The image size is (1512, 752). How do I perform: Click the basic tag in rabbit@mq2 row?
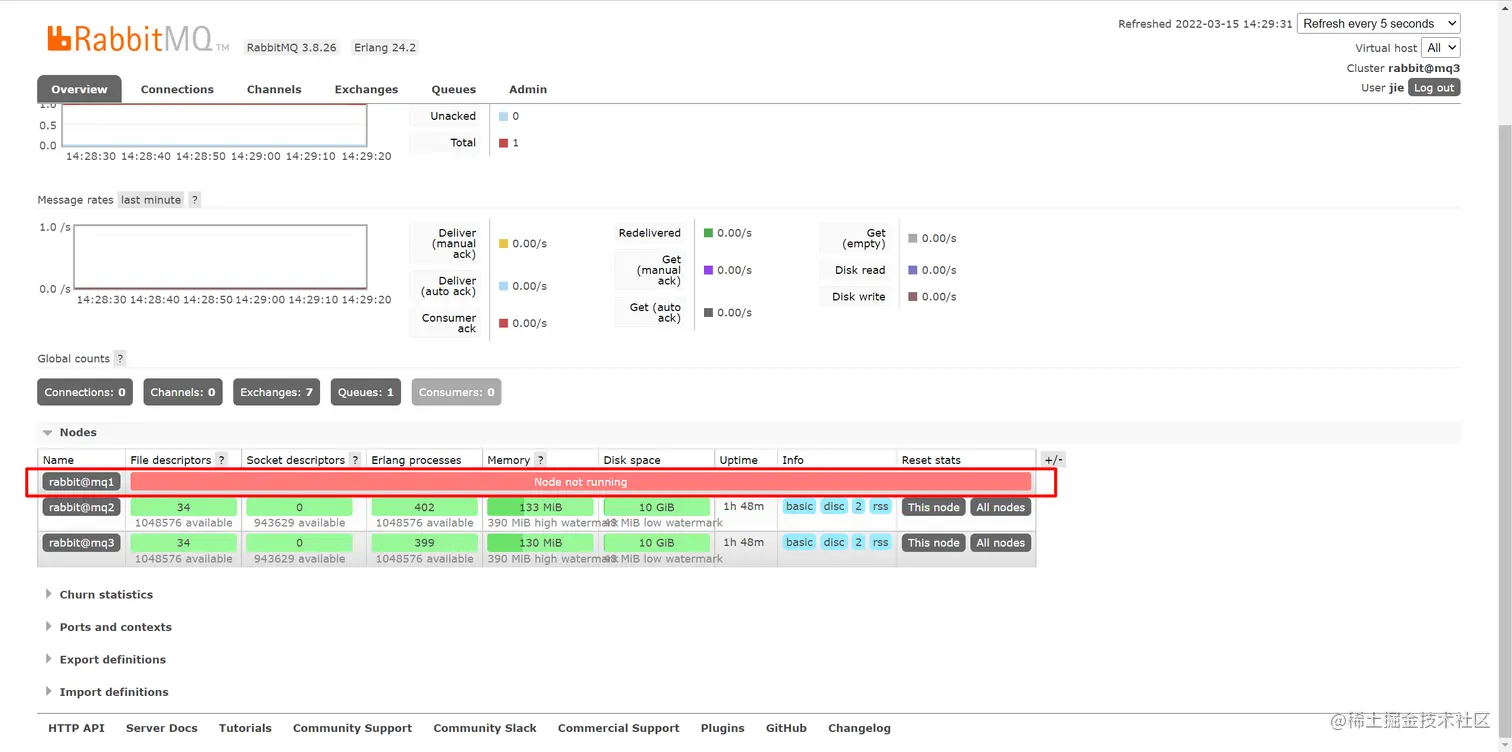800,507
